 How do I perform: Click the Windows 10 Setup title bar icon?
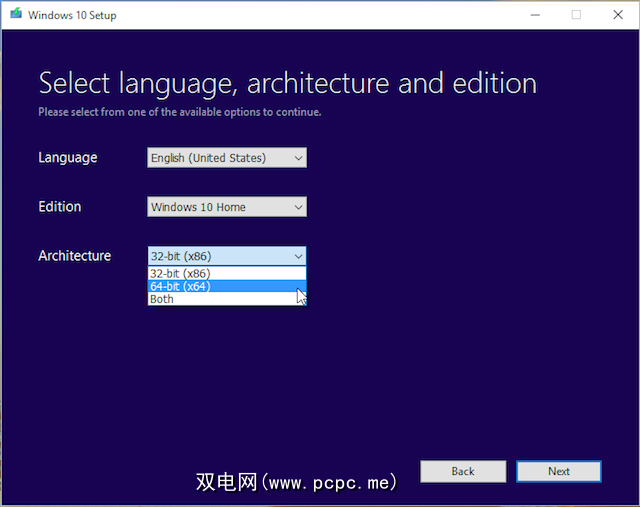(15, 15)
